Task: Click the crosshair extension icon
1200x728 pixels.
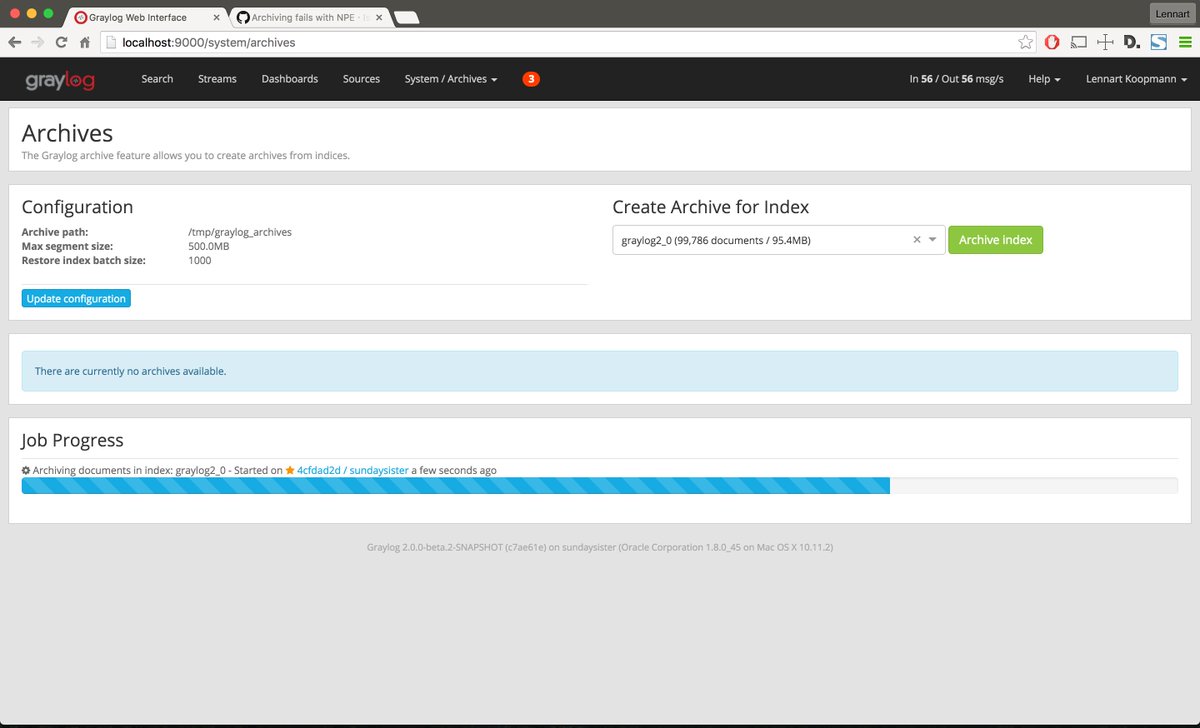Action: 1104,42
